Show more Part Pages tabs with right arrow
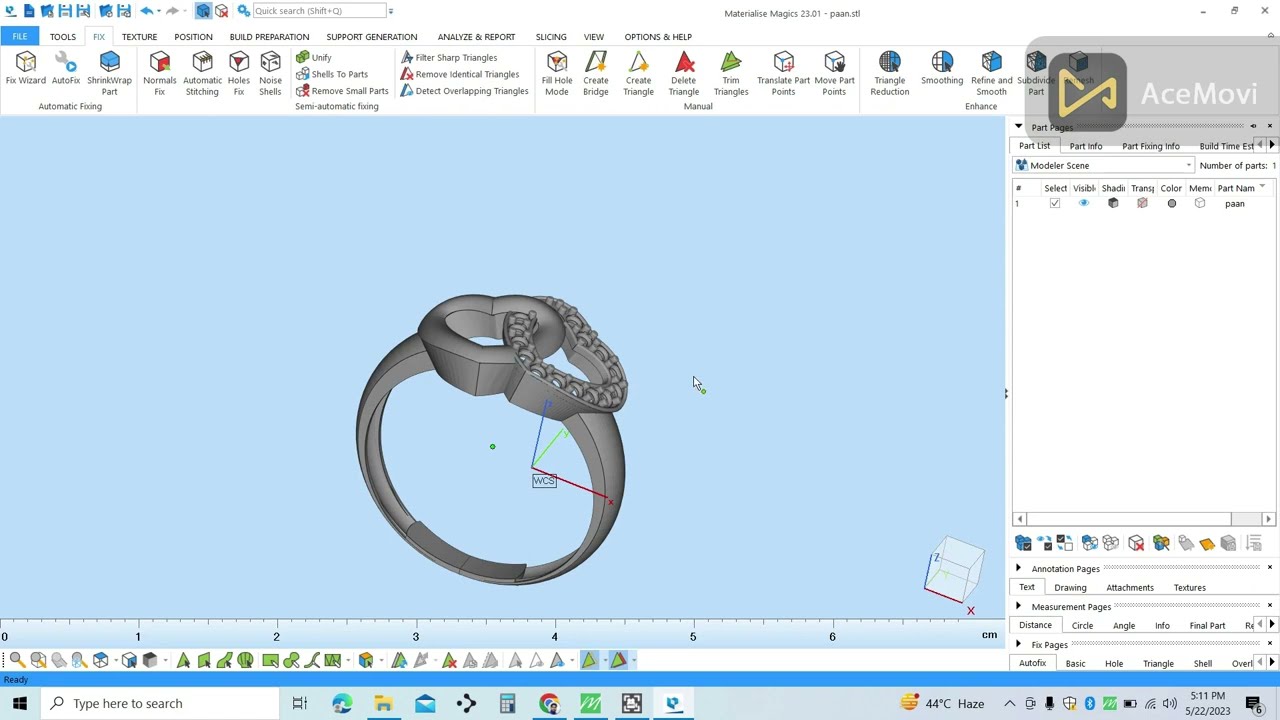This screenshot has height=720, width=1280. [x=1272, y=146]
